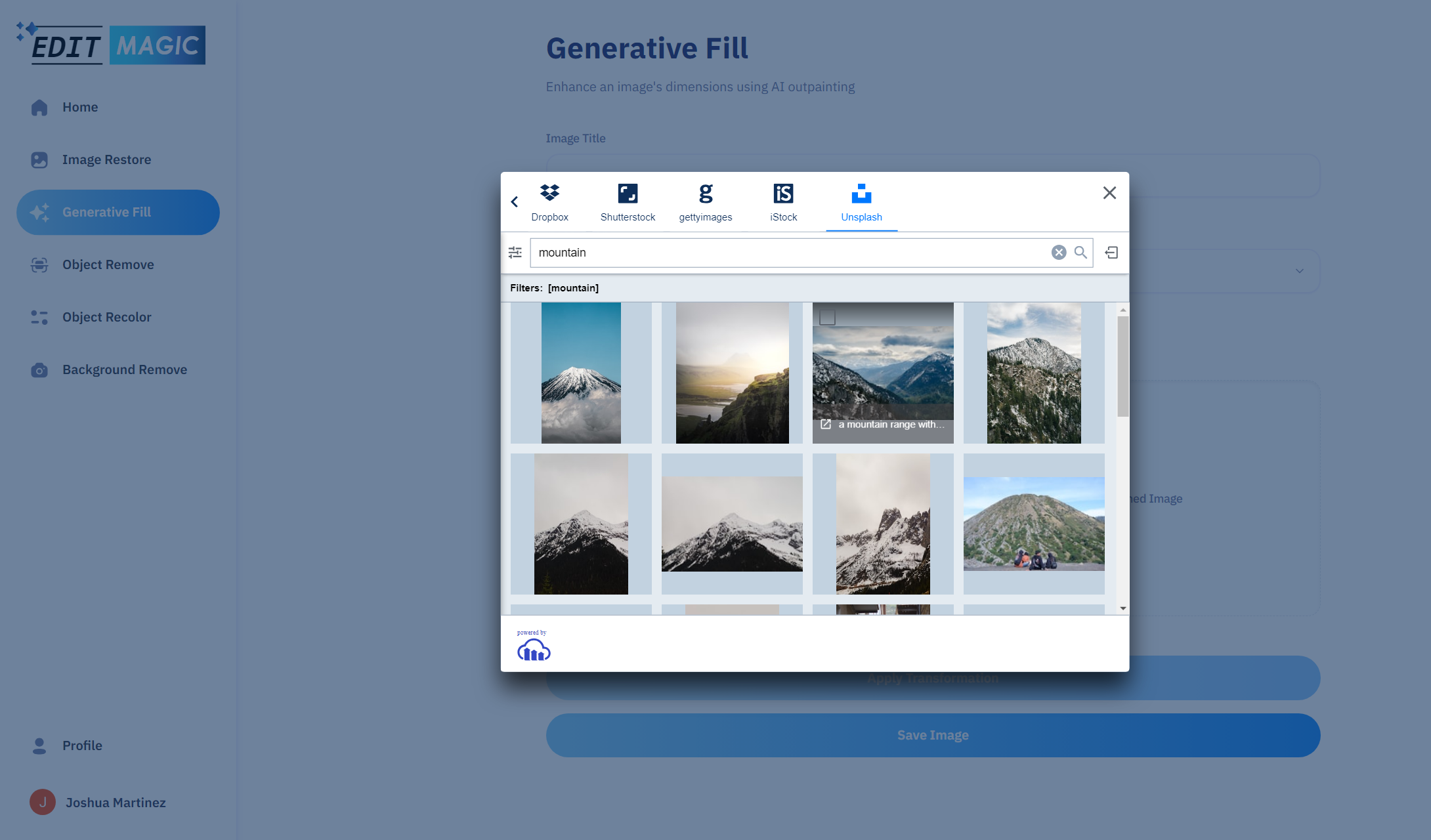
Task: Open the search filters sliders icon
Action: 515,253
